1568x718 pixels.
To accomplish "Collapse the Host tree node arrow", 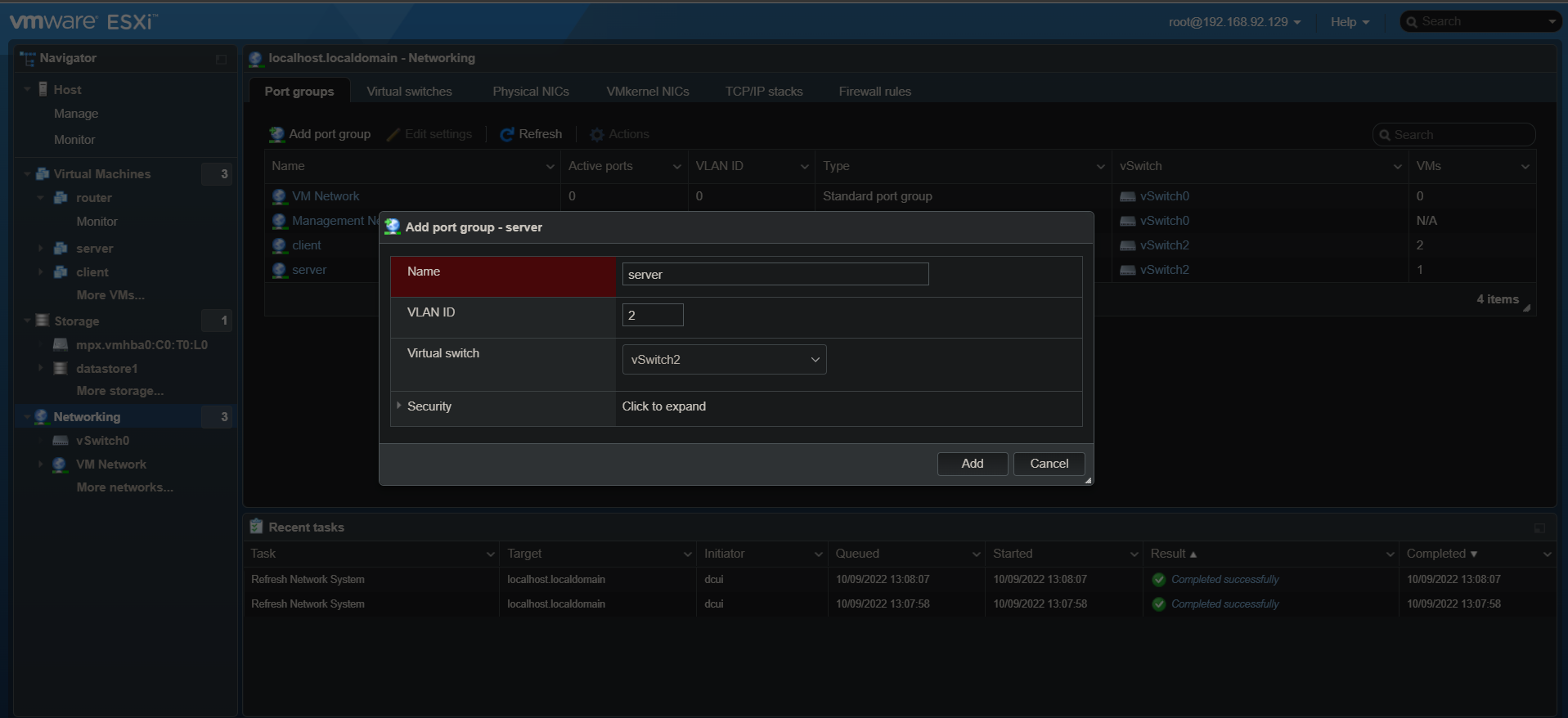I will coord(28,89).
